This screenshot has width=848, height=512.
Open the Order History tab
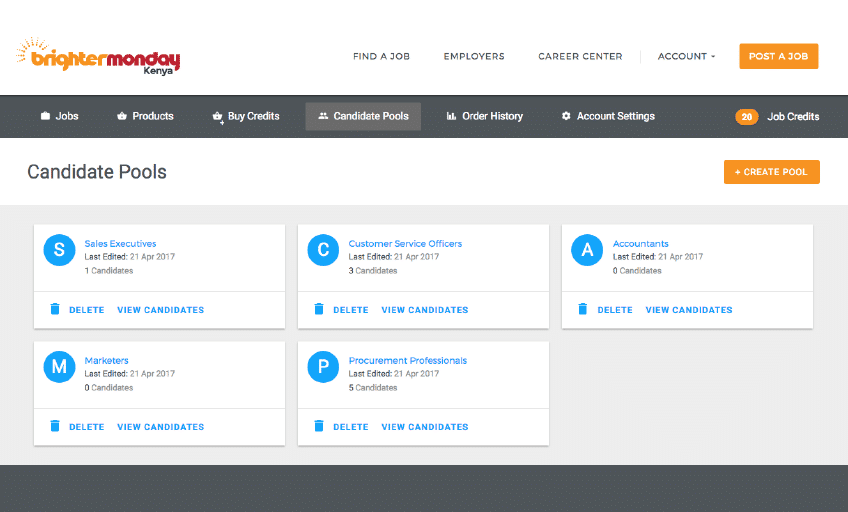484,116
